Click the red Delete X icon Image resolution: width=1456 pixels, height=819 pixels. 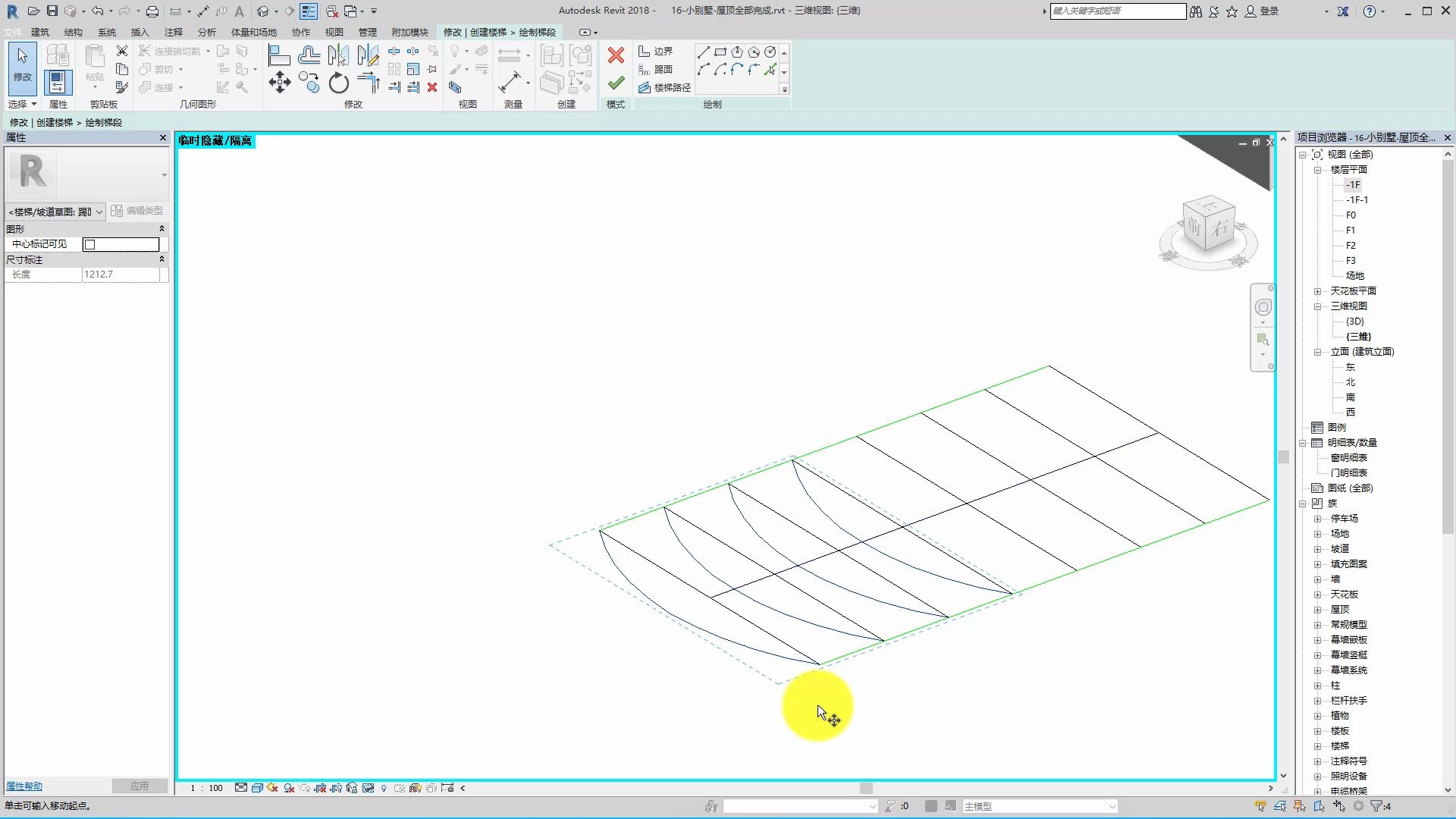click(432, 87)
